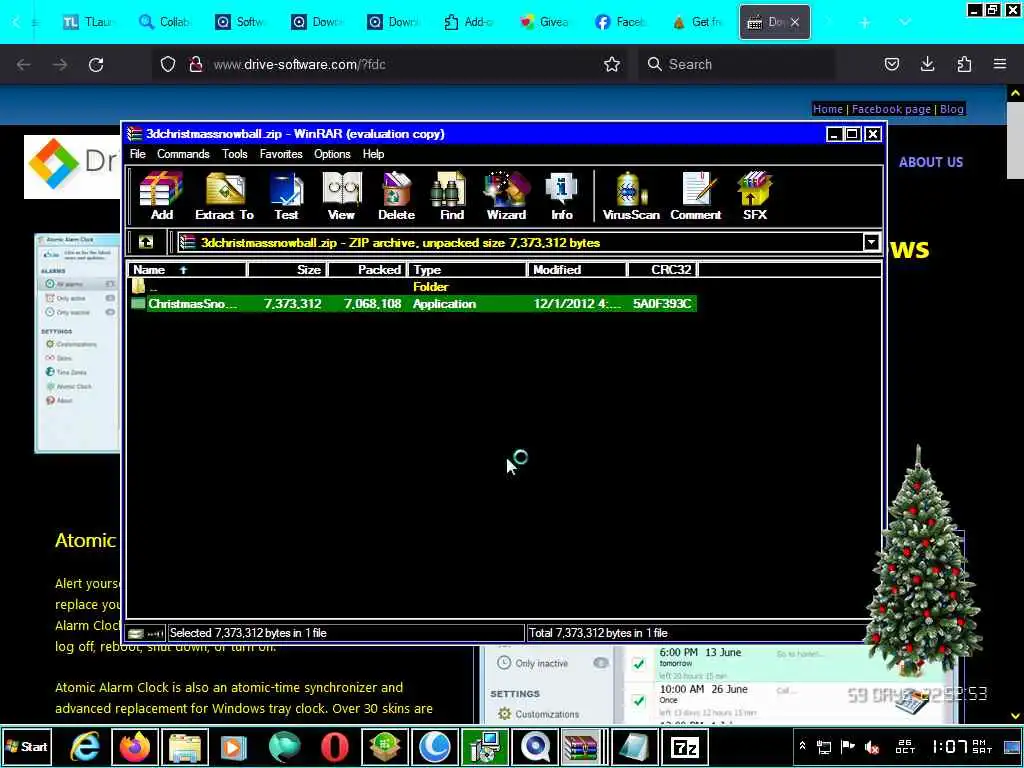This screenshot has width=1024, height=768.
Task: Open the Options menu
Action: pyautogui.click(x=332, y=154)
